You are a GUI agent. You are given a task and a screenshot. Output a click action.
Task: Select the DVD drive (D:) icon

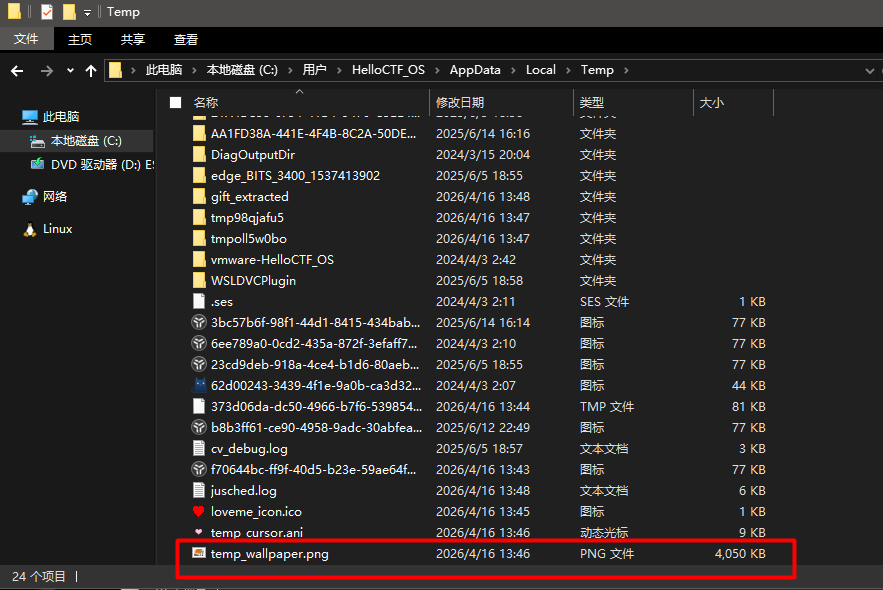coord(37,164)
